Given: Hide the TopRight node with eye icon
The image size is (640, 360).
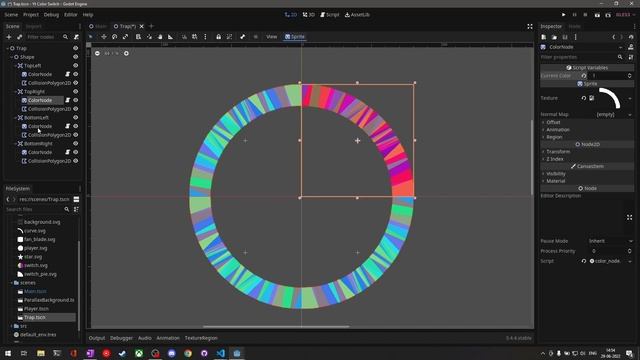Looking at the screenshot, I should click(76, 92).
